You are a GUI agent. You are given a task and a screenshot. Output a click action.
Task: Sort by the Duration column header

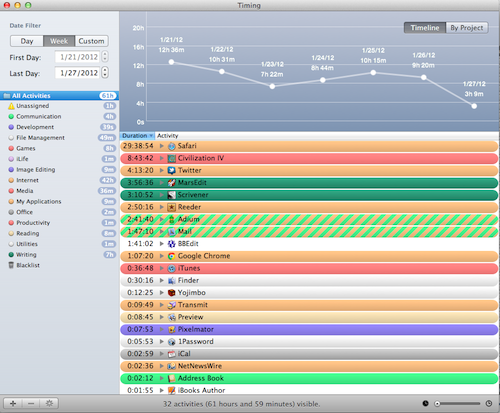pos(137,136)
